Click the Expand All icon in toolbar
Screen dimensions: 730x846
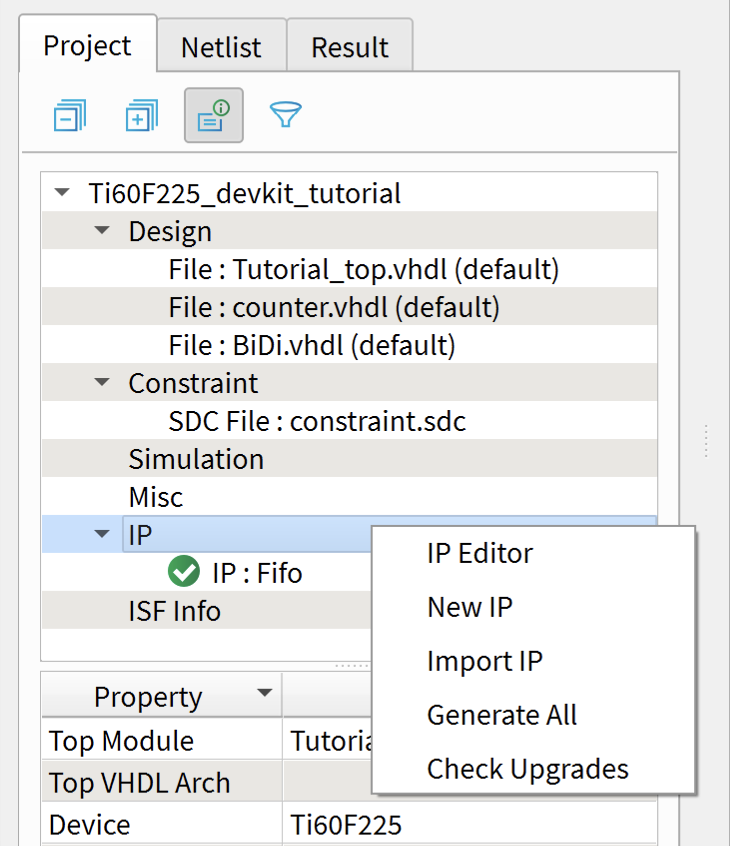(x=141, y=116)
